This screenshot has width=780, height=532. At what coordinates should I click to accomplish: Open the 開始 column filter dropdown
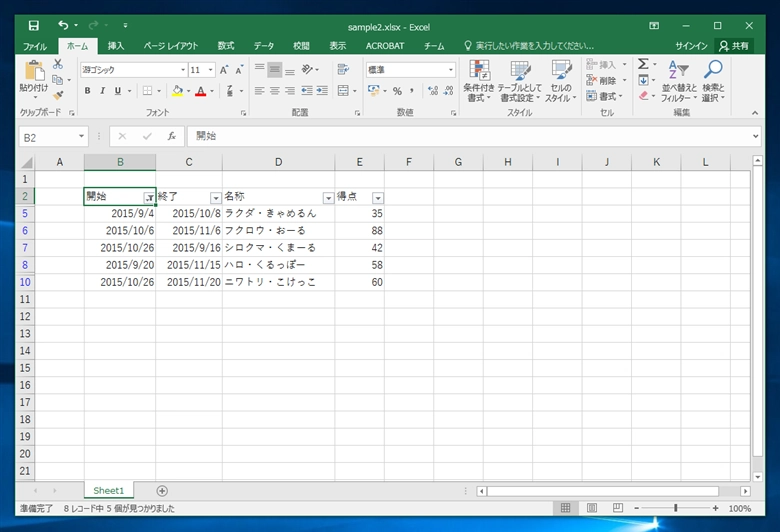[149, 198]
